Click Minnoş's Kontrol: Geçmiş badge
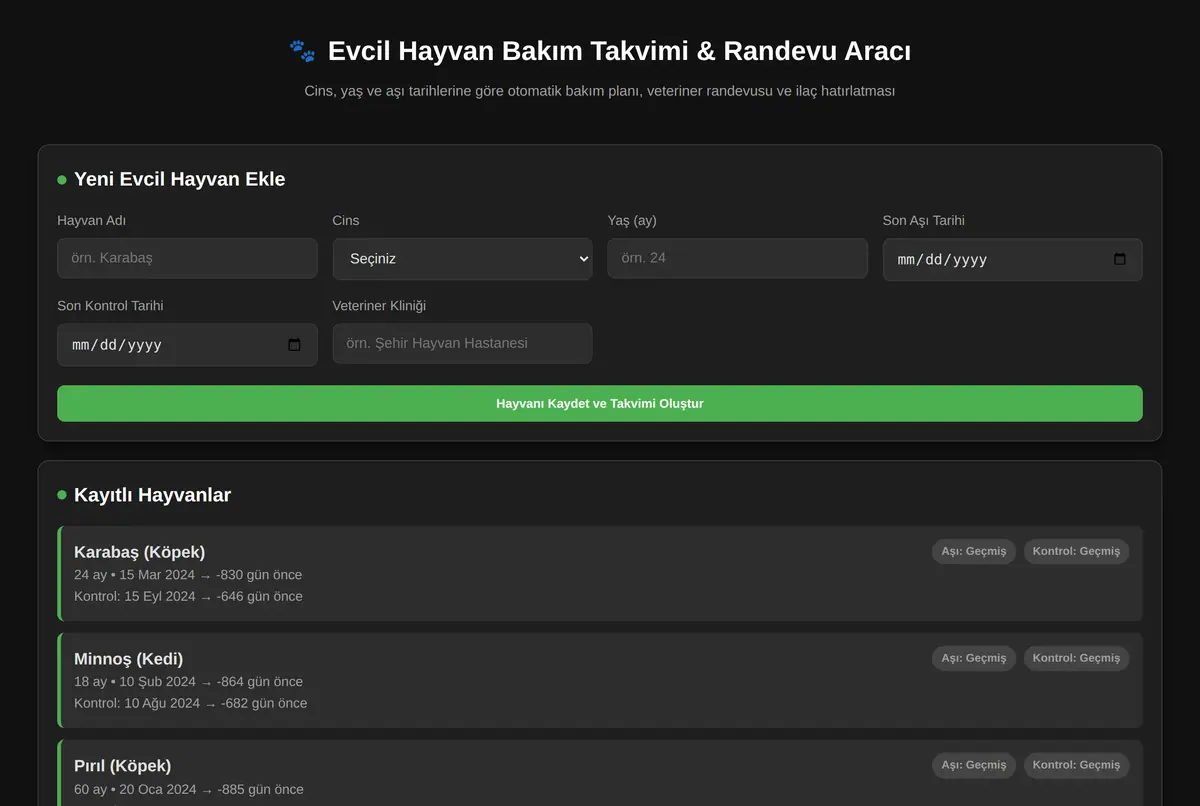This screenshot has height=806, width=1200. click(1076, 658)
